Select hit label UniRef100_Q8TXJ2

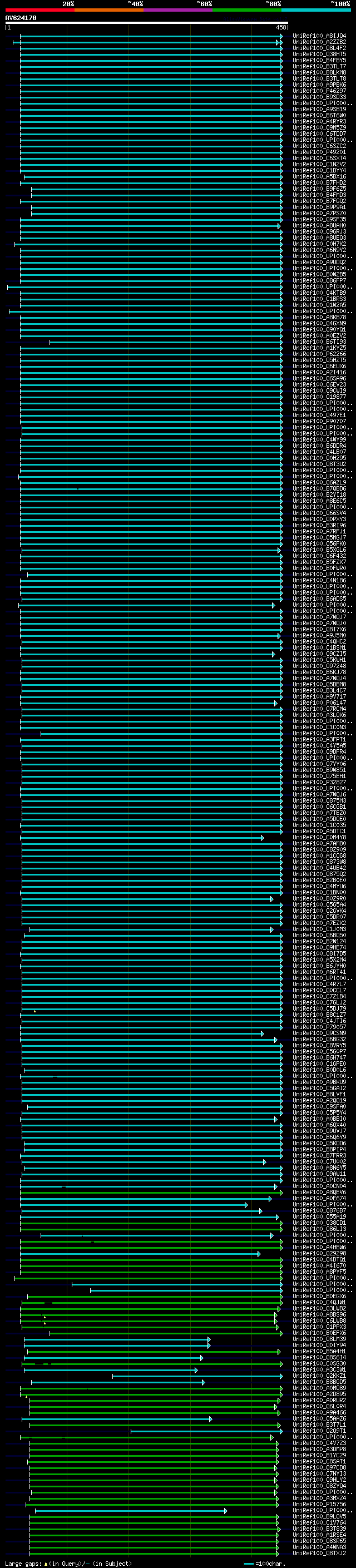tap(319, 1553)
